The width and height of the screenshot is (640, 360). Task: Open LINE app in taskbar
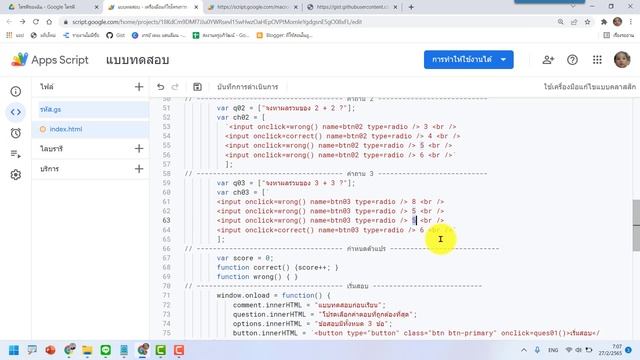(106, 350)
